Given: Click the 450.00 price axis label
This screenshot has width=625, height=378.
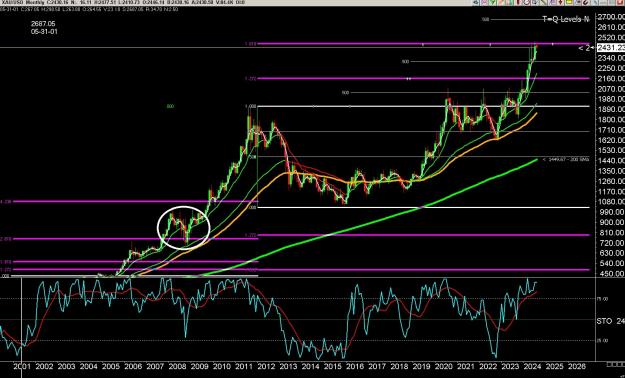Looking at the screenshot, I should (611, 274).
